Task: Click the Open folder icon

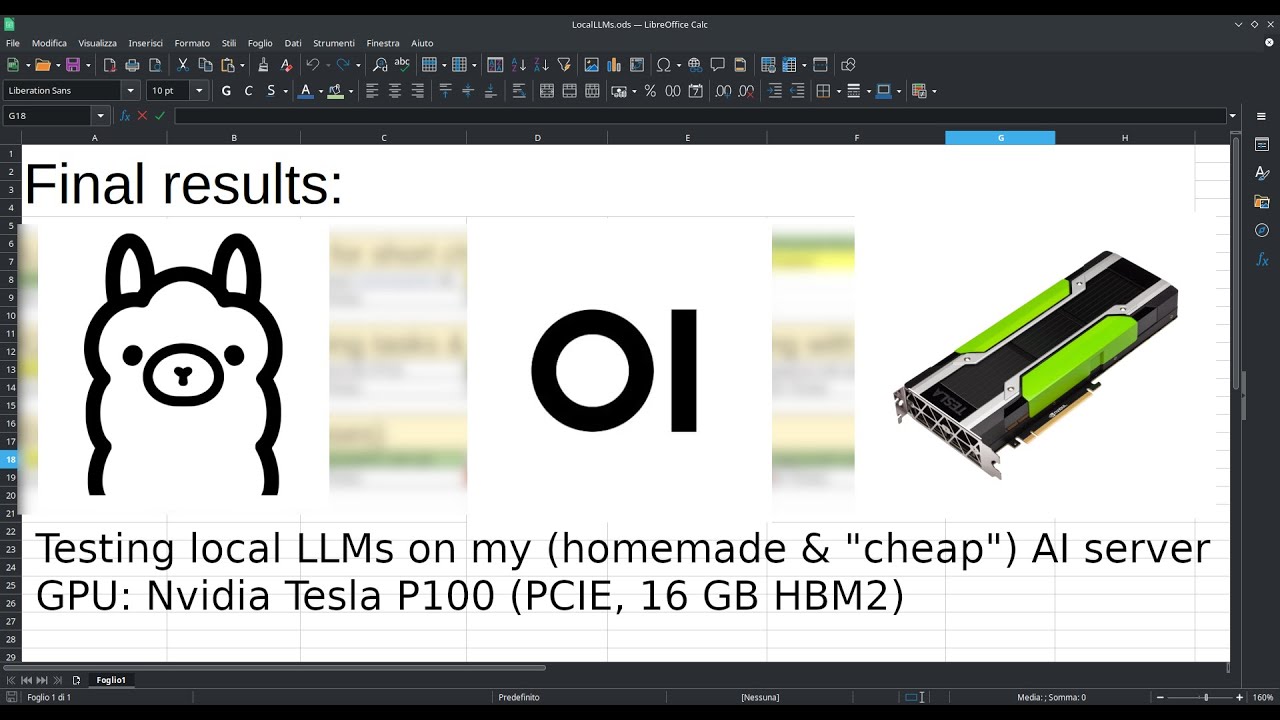Action: 42,65
